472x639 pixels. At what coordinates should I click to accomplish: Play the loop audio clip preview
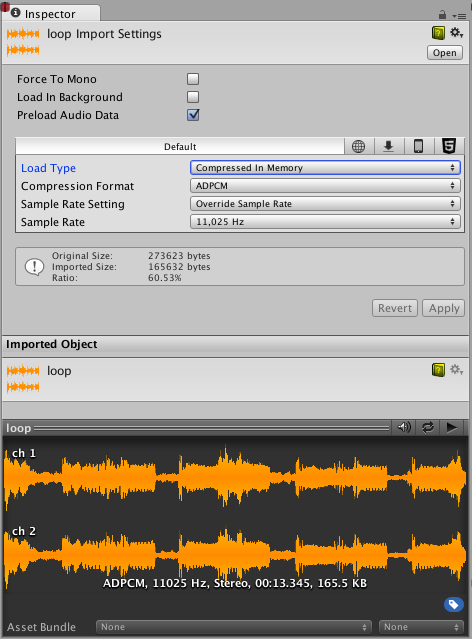pos(452,427)
